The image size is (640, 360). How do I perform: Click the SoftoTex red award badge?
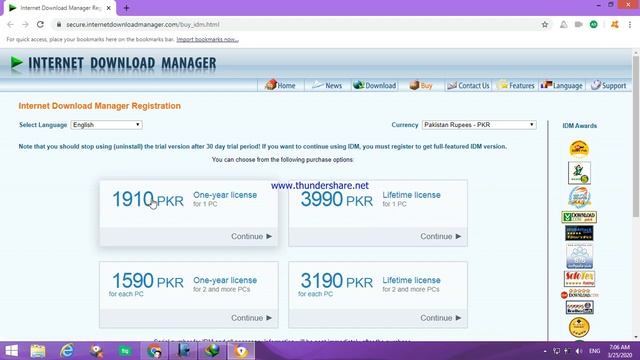pyautogui.click(x=579, y=279)
